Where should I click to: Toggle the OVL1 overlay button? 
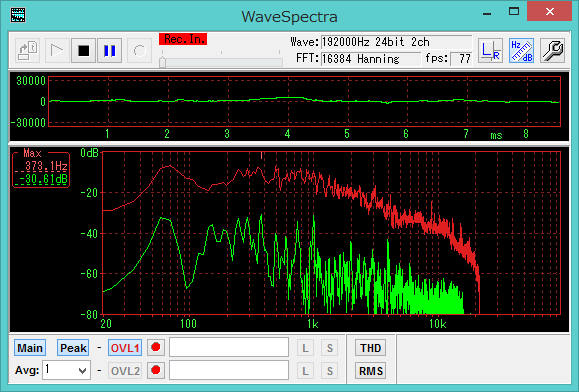125,348
